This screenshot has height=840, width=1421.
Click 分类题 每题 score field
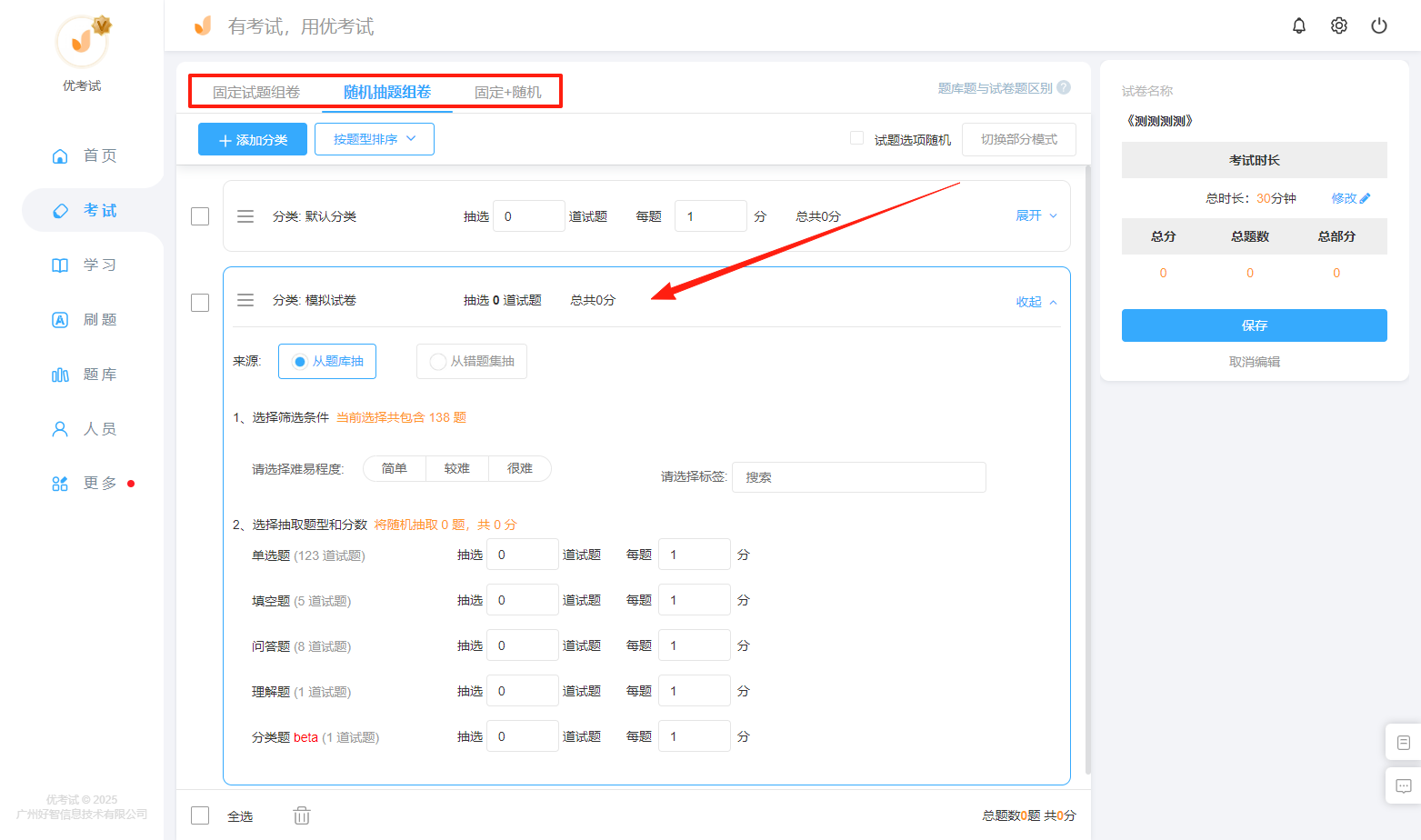[x=695, y=736]
